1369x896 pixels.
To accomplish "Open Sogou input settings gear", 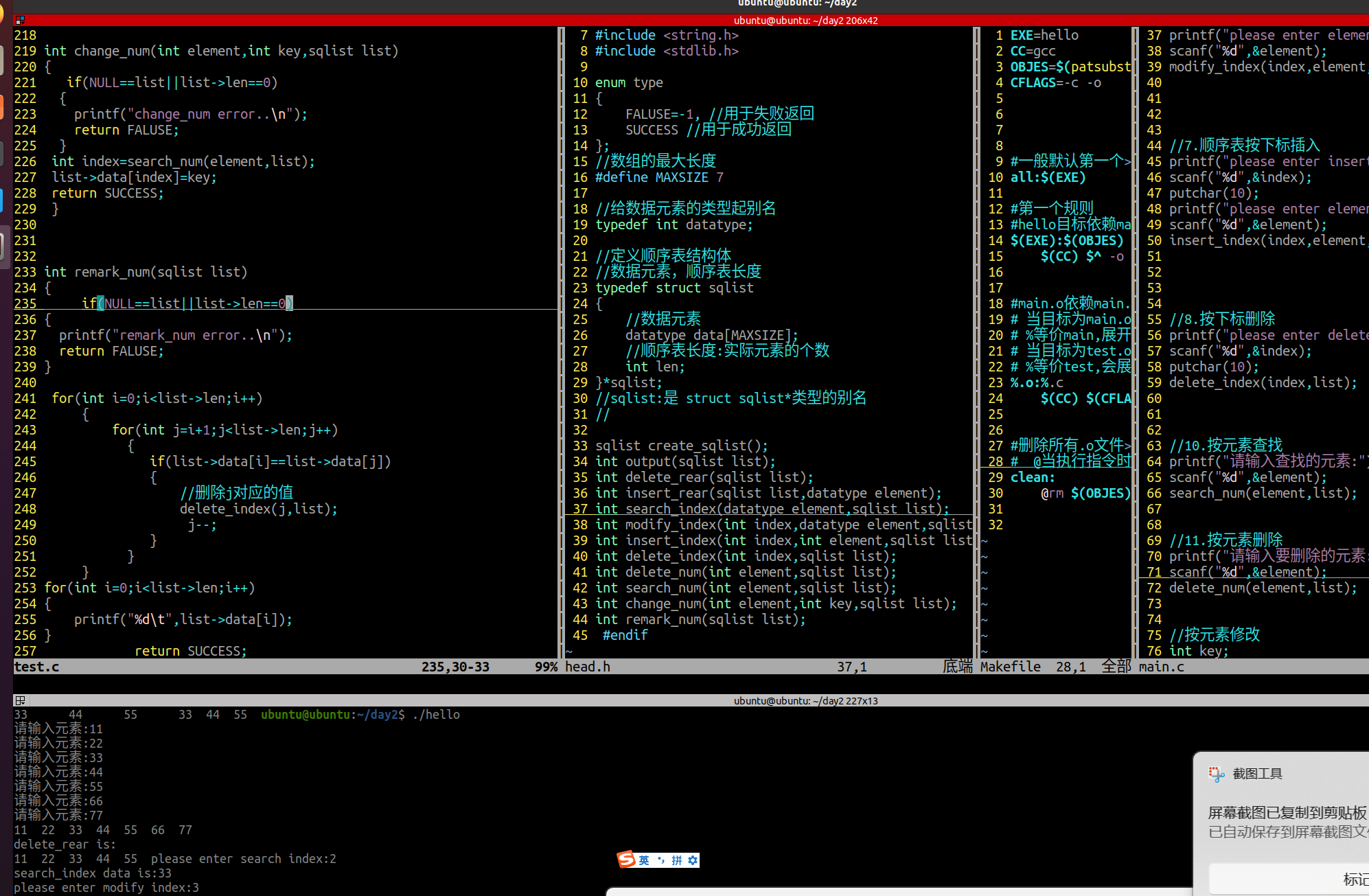I will [693, 860].
